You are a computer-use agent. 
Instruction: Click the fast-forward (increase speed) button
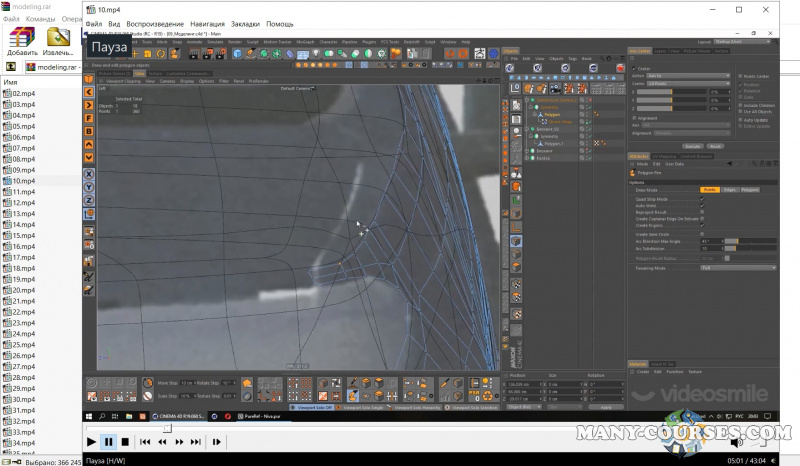(180, 441)
